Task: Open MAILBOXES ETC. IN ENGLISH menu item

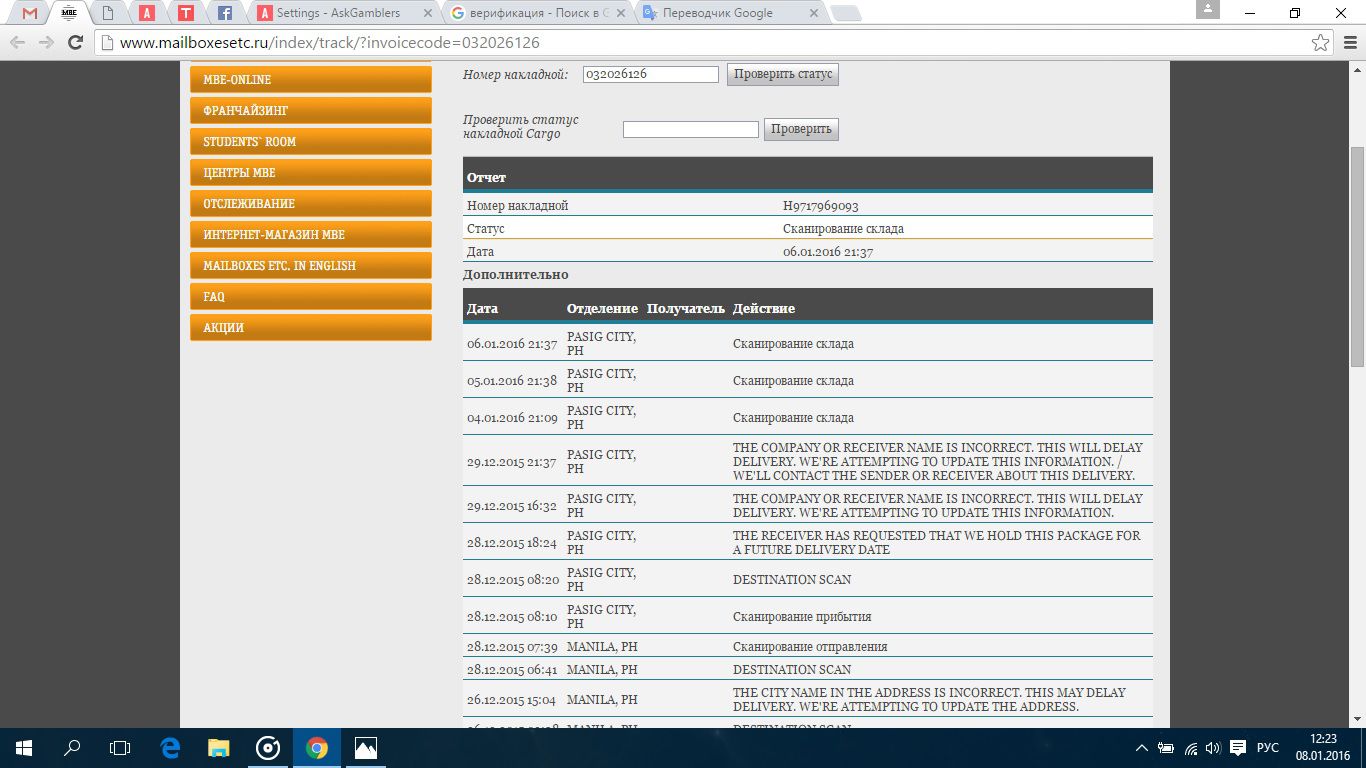Action: pos(311,266)
